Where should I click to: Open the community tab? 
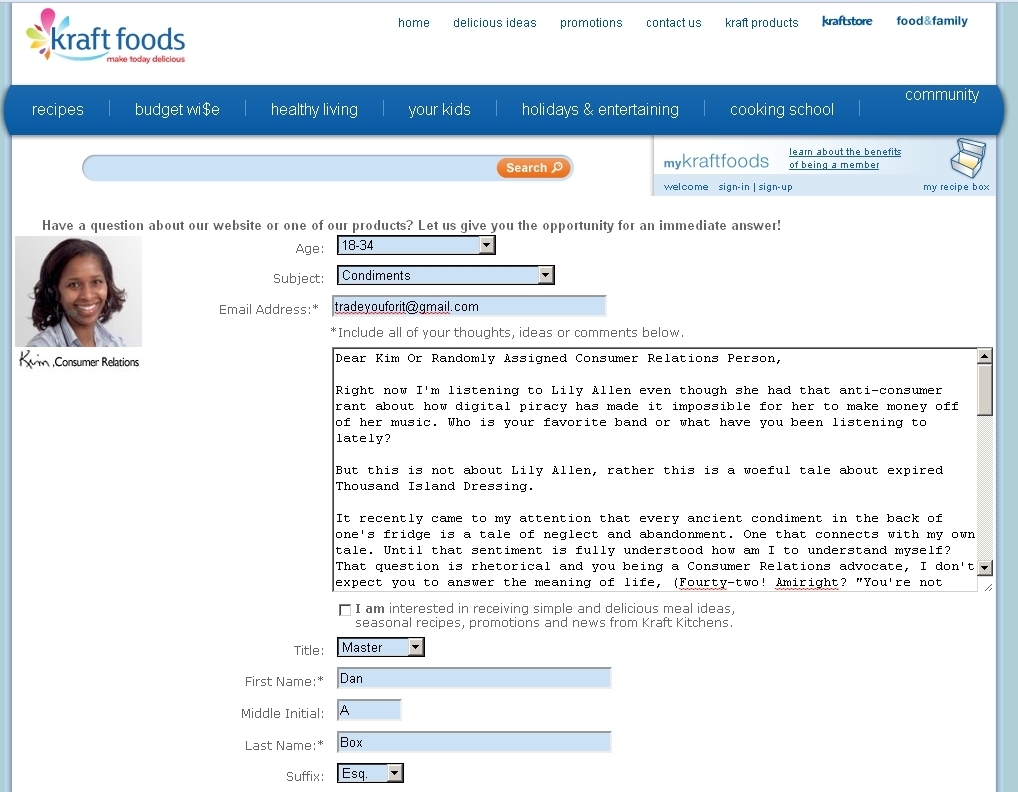(x=942, y=95)
